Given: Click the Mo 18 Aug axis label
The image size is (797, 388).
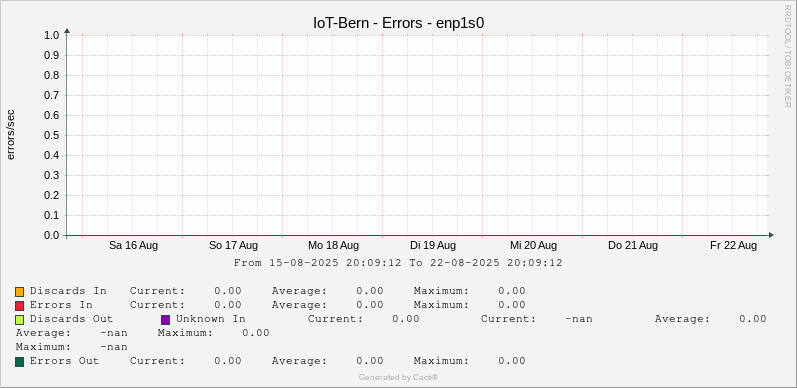Looking at the screenshot, I should (333, 246).
